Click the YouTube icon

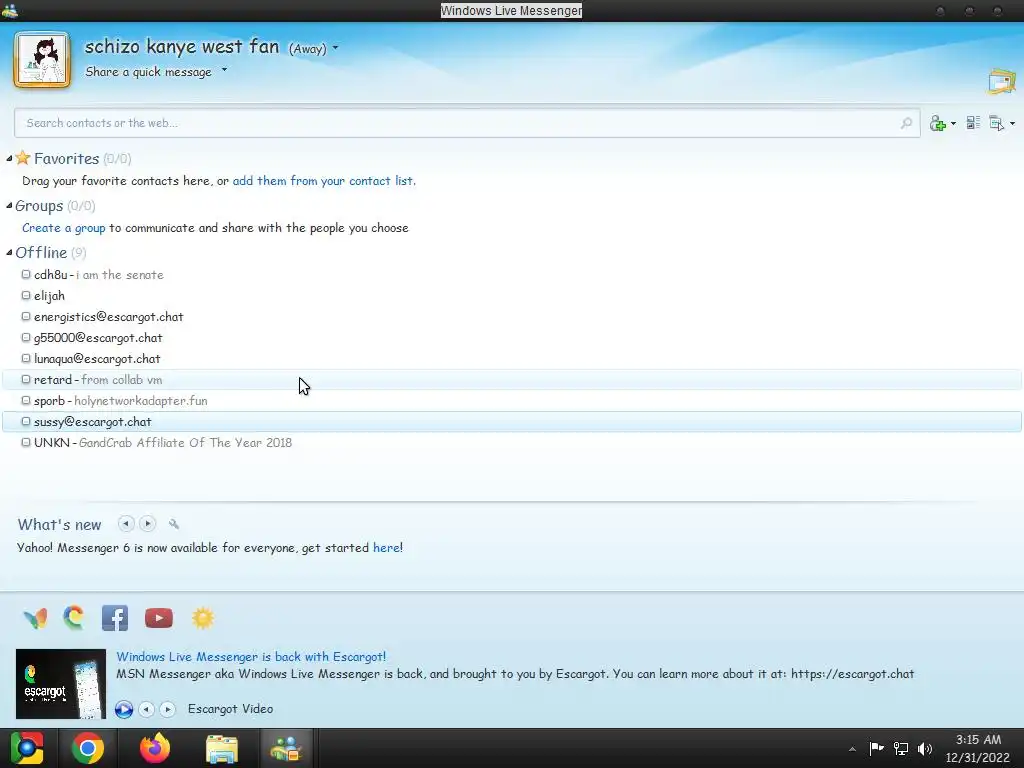[159, 618]
